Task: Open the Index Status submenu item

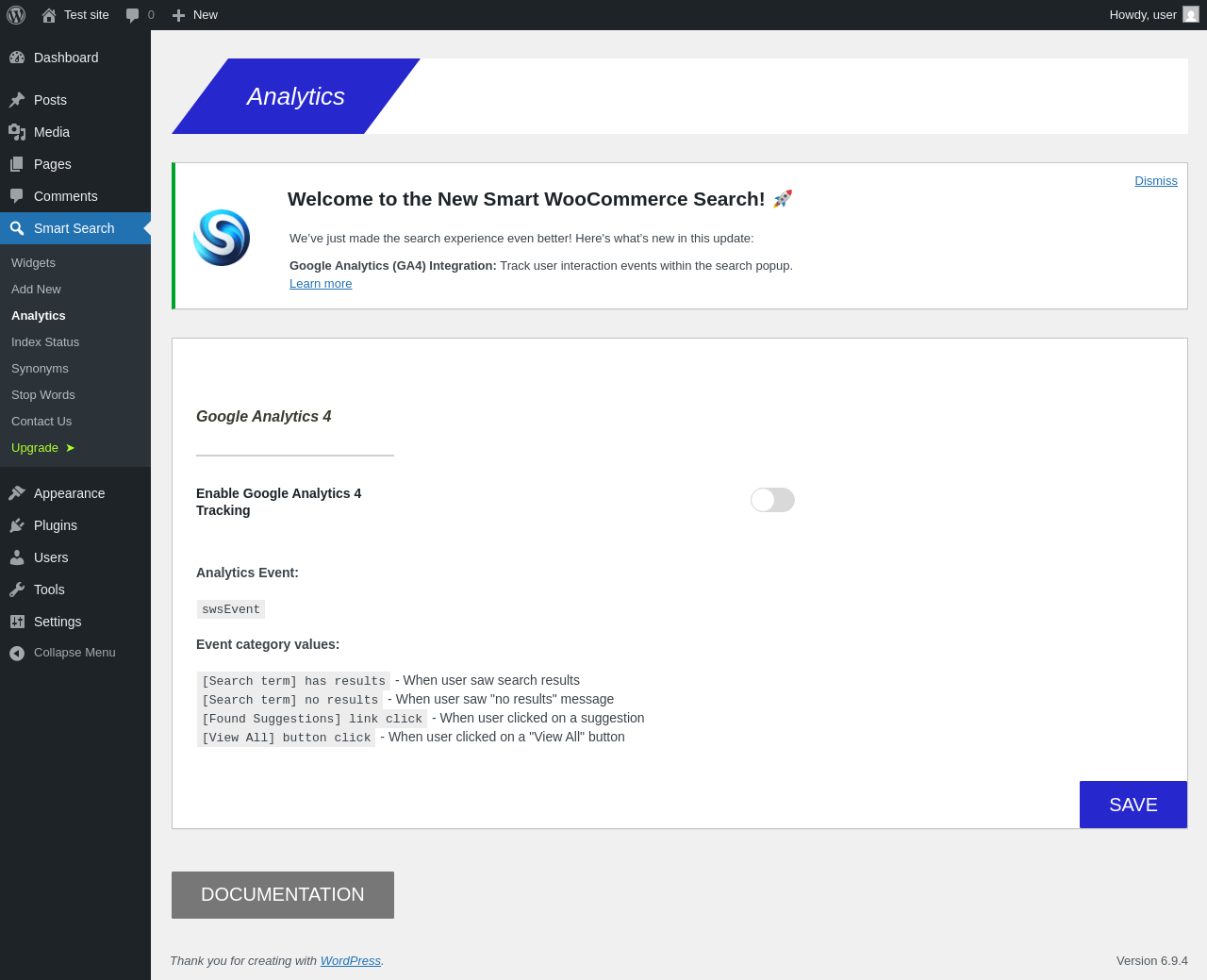Action: click(45, 342)
